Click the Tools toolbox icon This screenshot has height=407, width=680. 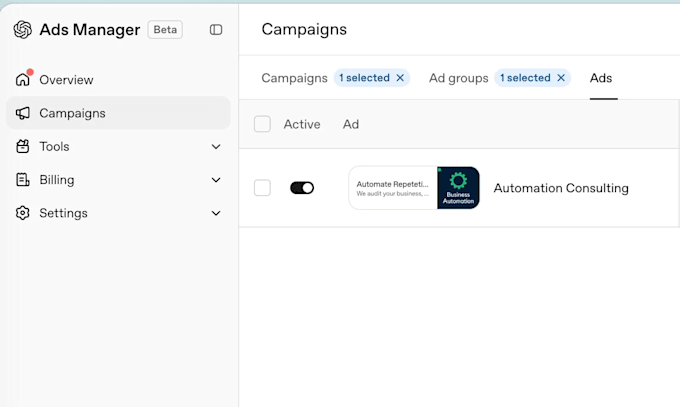[x=23, y=147]
